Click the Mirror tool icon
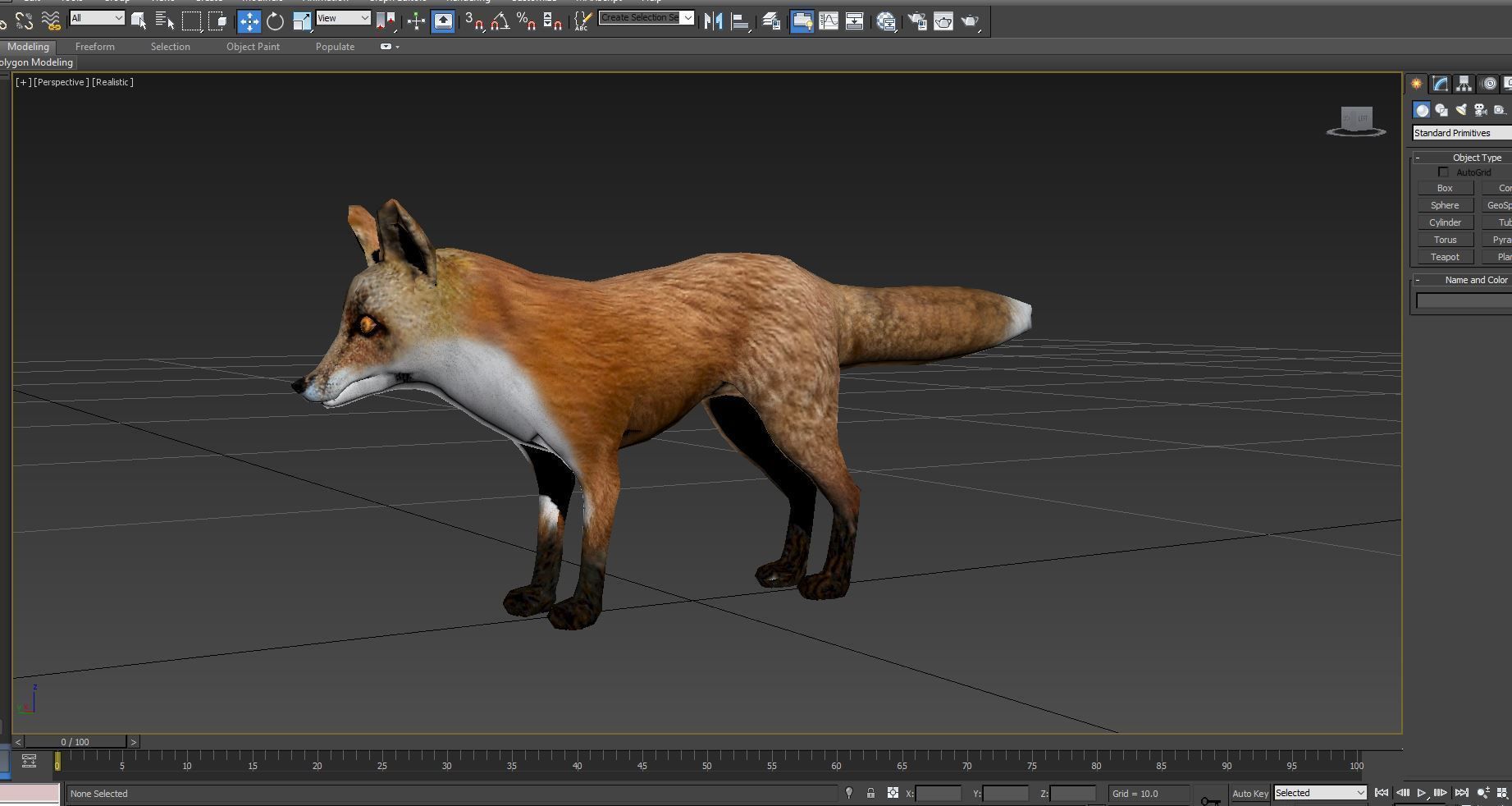 point(713,21)
